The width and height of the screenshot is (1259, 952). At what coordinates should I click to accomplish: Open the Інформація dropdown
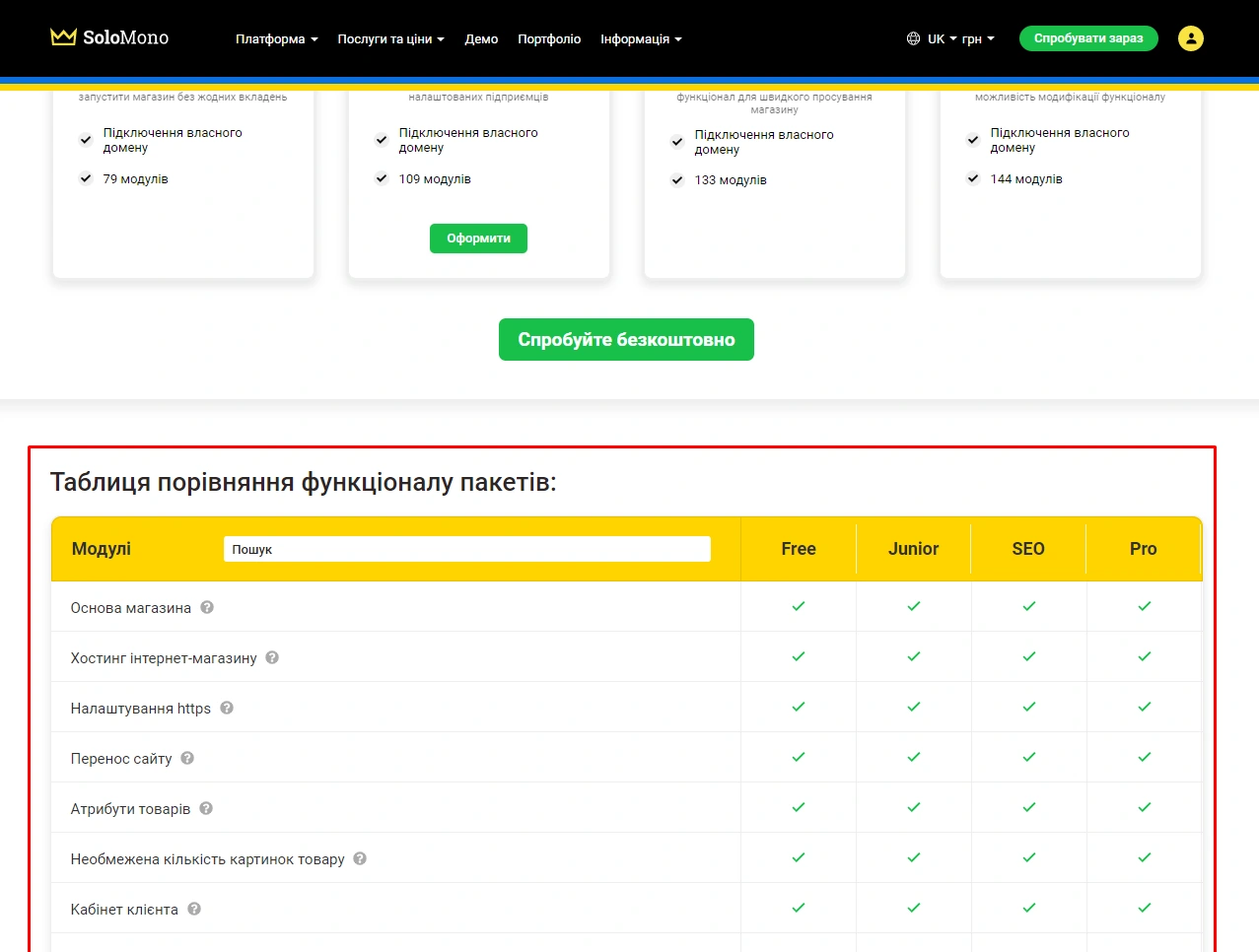(641, 39)
